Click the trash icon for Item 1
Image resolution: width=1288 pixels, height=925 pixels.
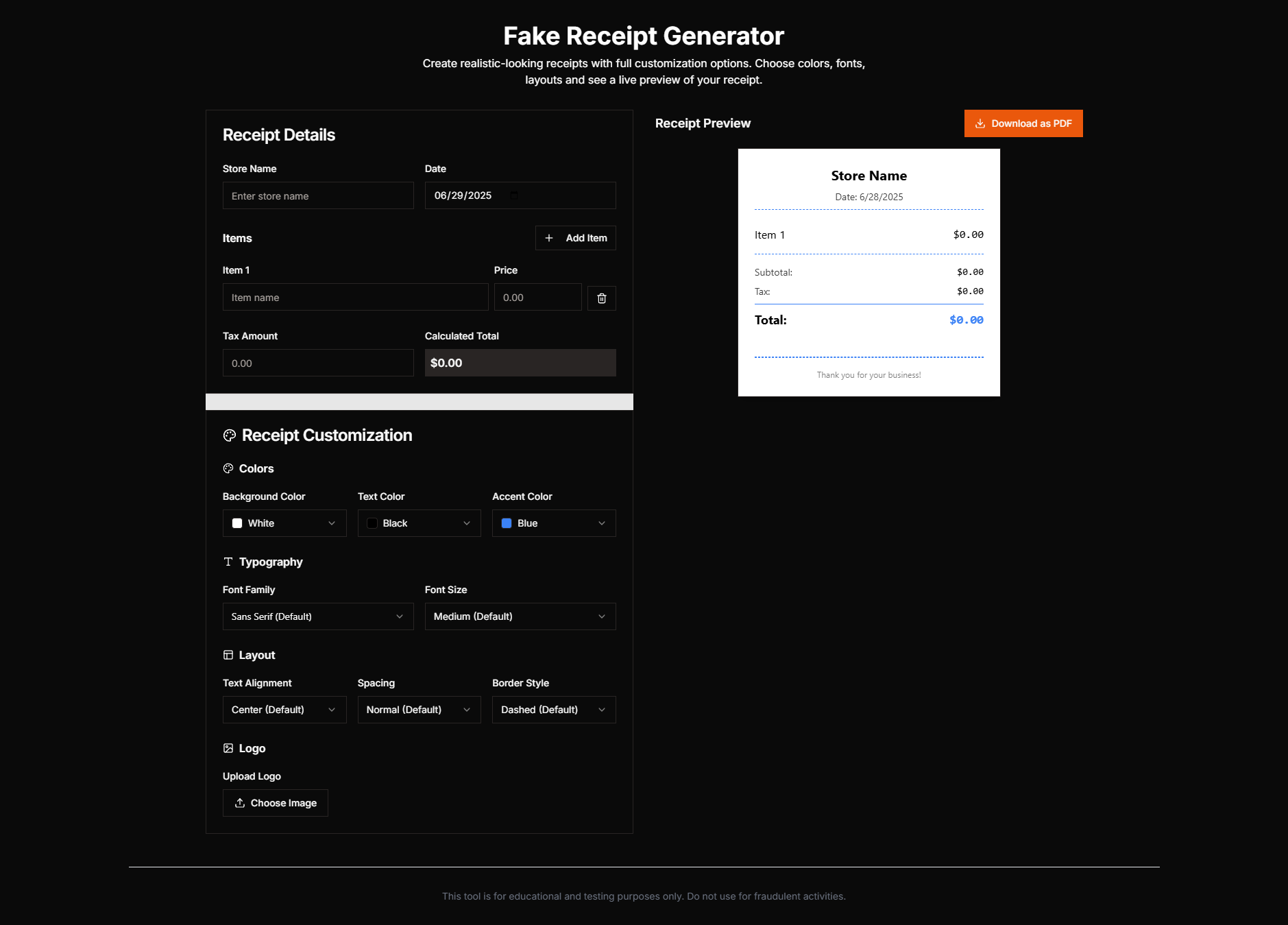tap(602, 298)
